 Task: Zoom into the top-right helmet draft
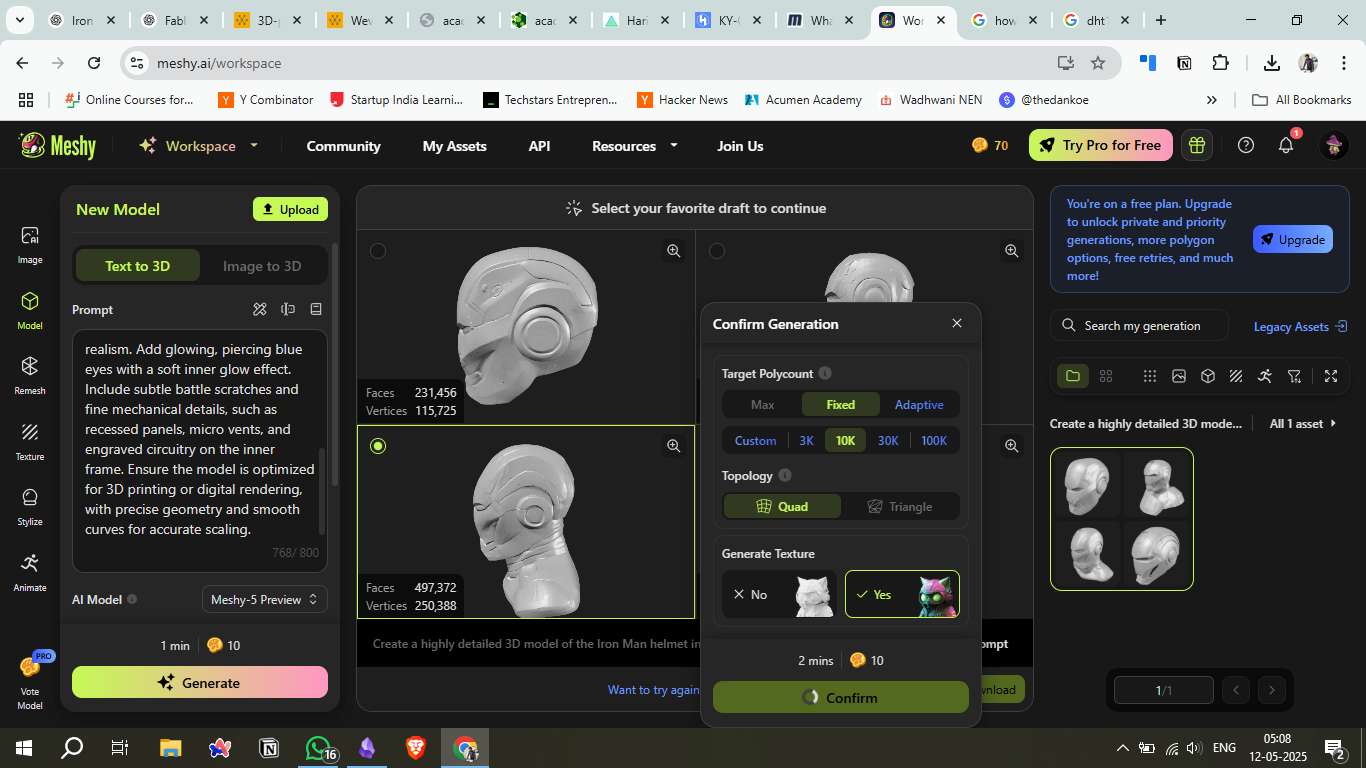tap(1012, 251)
